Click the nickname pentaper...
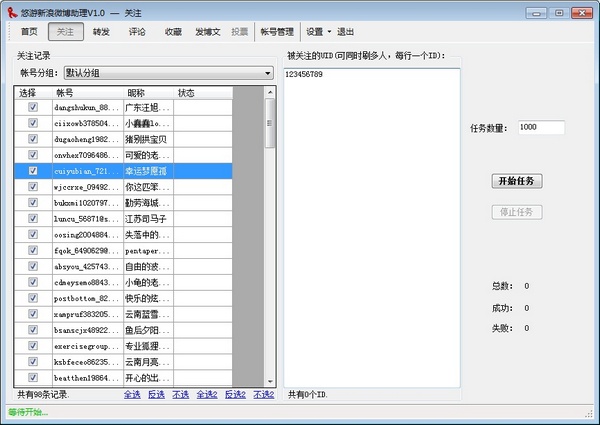Image resolution: width=600 pixels, height=425 pixels. point(148,251)
